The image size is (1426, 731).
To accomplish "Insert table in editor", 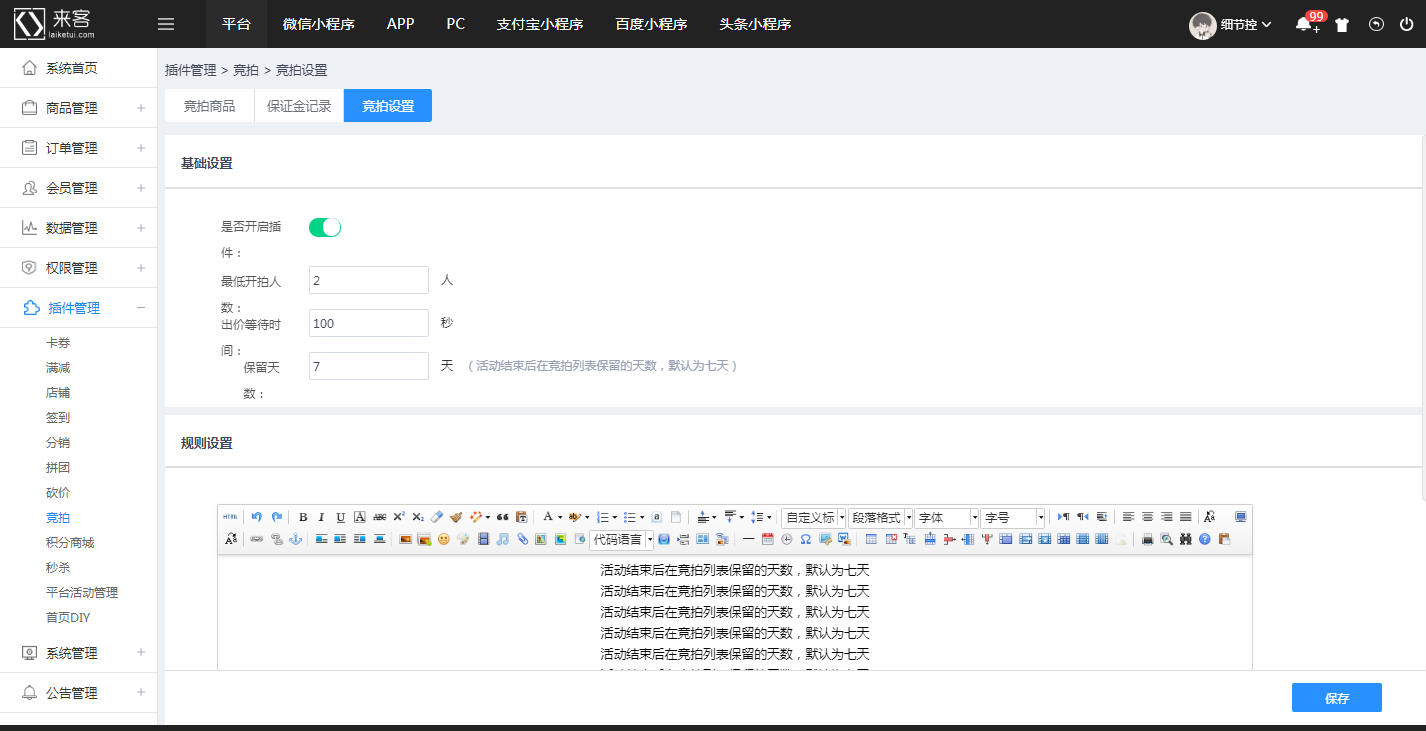I will pos(871,539).
